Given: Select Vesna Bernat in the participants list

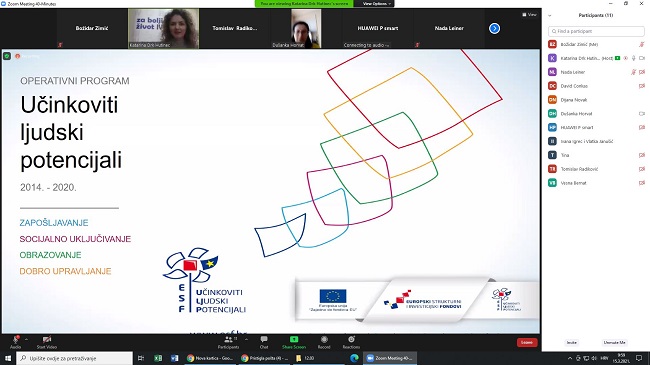Looking at the screenshot, I should click(x=596, y=183).
